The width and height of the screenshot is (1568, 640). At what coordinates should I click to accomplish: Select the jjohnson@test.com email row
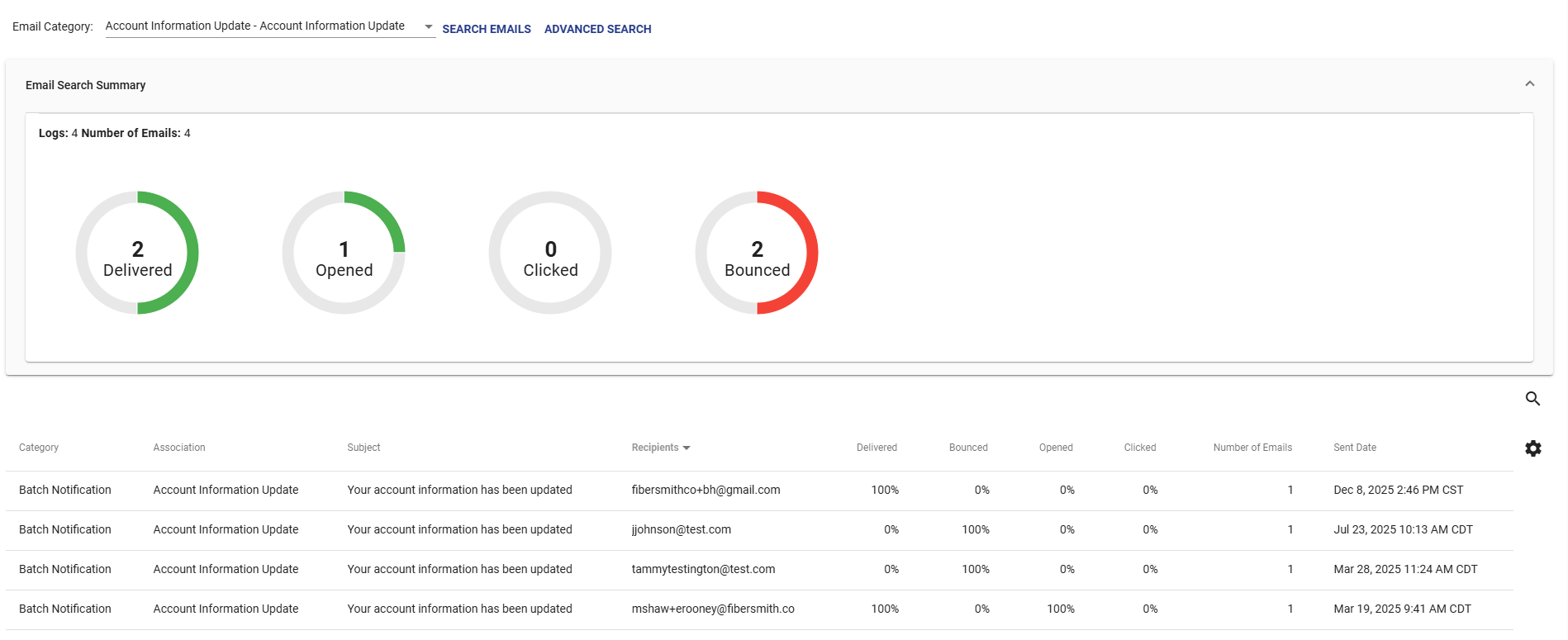point(681,529)
